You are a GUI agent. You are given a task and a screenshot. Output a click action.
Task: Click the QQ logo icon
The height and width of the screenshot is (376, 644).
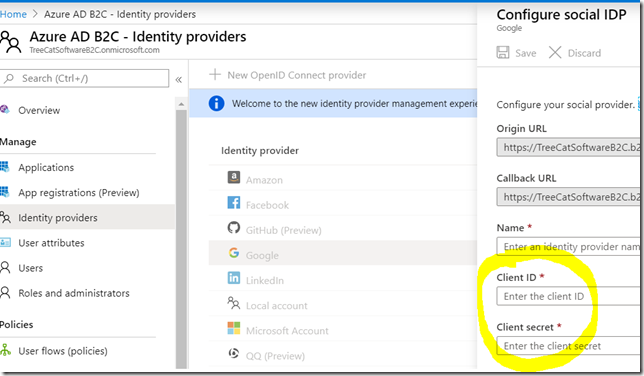tap(234, 353)
